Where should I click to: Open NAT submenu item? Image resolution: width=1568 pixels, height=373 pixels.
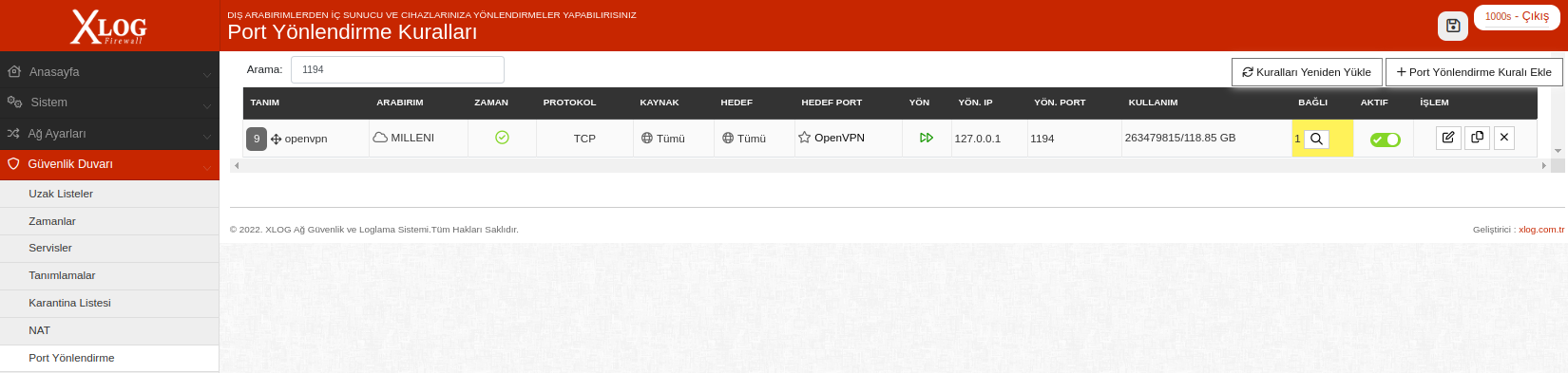[x=109, y=330]
